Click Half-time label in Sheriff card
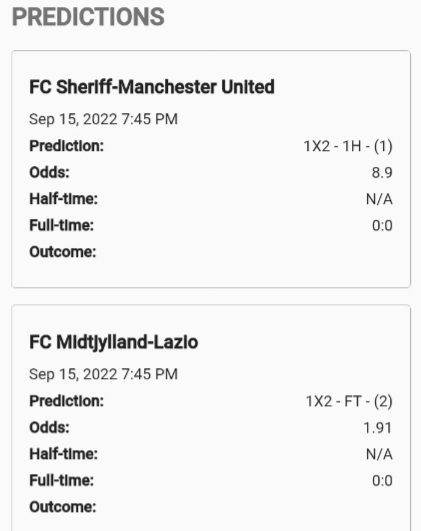 (63, 199)
